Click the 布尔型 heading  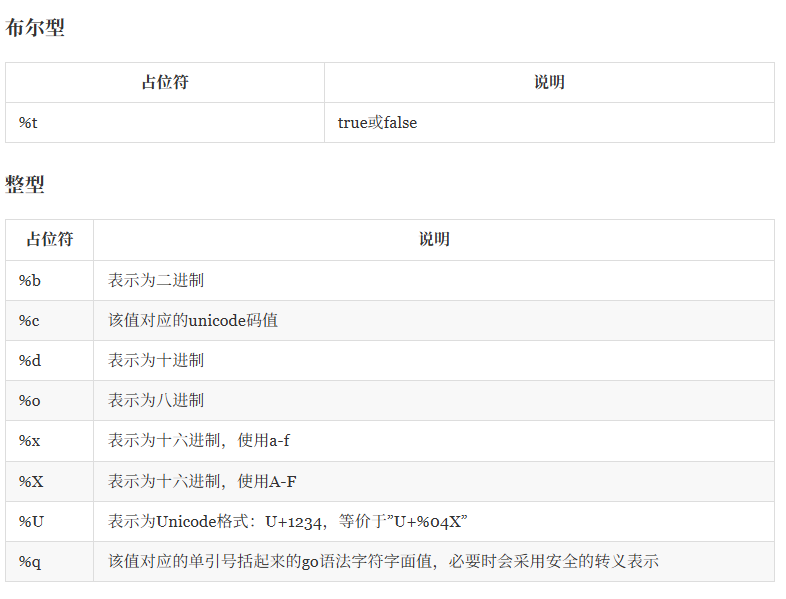click(35, 27)
